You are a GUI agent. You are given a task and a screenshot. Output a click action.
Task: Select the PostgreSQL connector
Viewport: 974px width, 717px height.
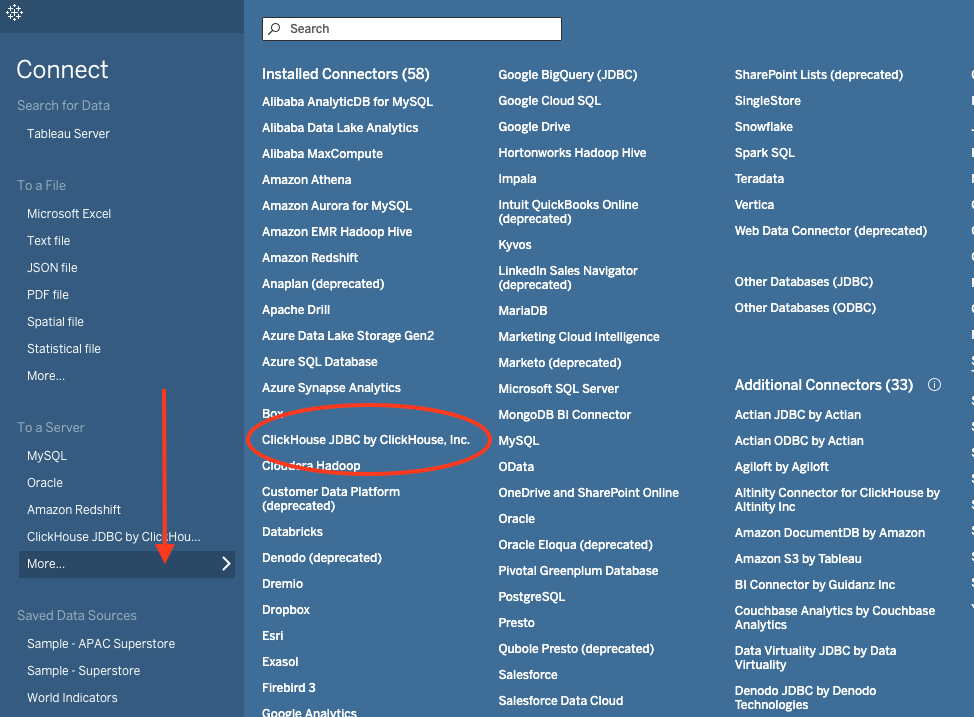(x=531, y=597)
